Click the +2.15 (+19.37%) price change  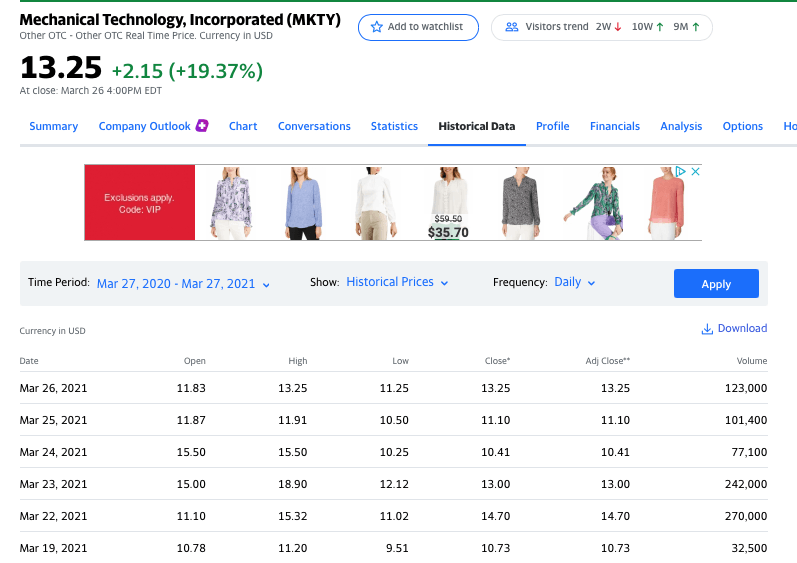tap(187, 71)
